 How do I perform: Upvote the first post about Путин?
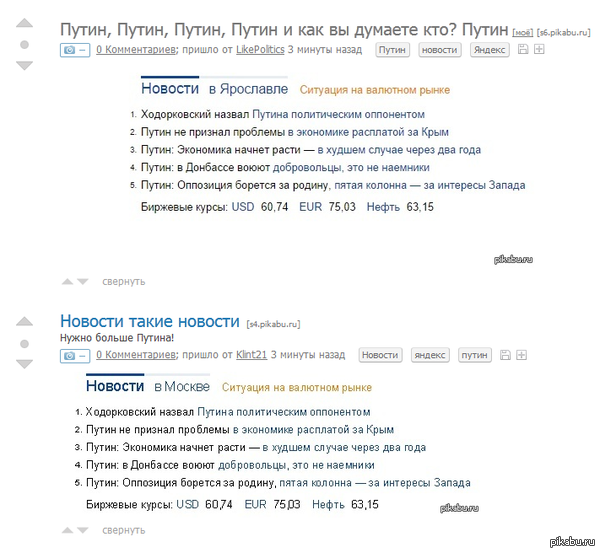pyautogui.click(x=25, y=24)
